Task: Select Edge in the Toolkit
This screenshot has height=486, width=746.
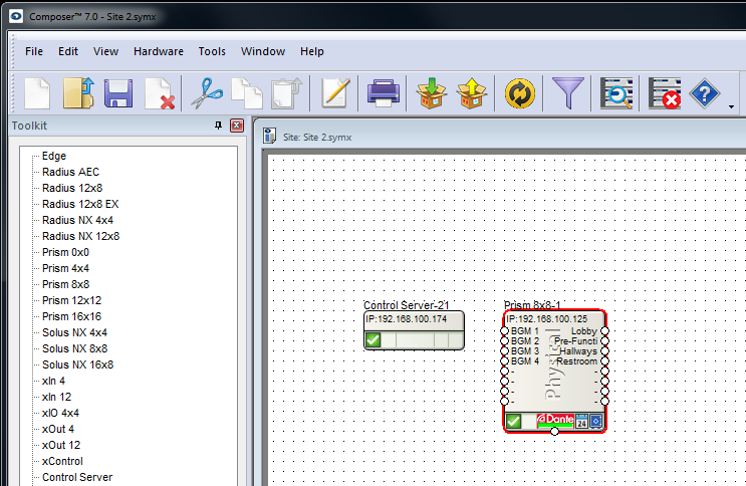Action: (x=54, y=156)
